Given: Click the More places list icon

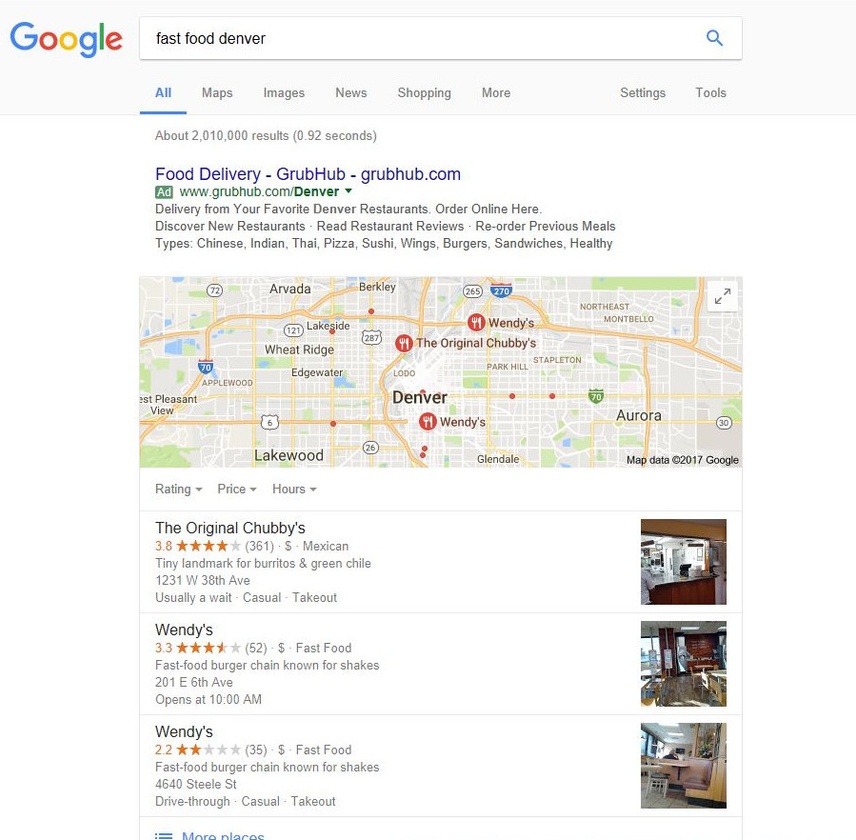Looking at the screenshot, I should click(x=163, y=835).
